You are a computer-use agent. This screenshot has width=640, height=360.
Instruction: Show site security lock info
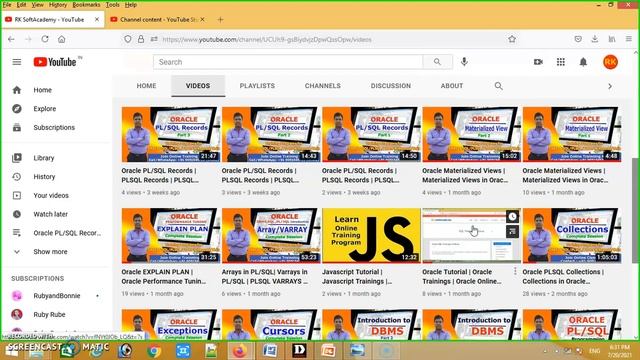[141, 39]
